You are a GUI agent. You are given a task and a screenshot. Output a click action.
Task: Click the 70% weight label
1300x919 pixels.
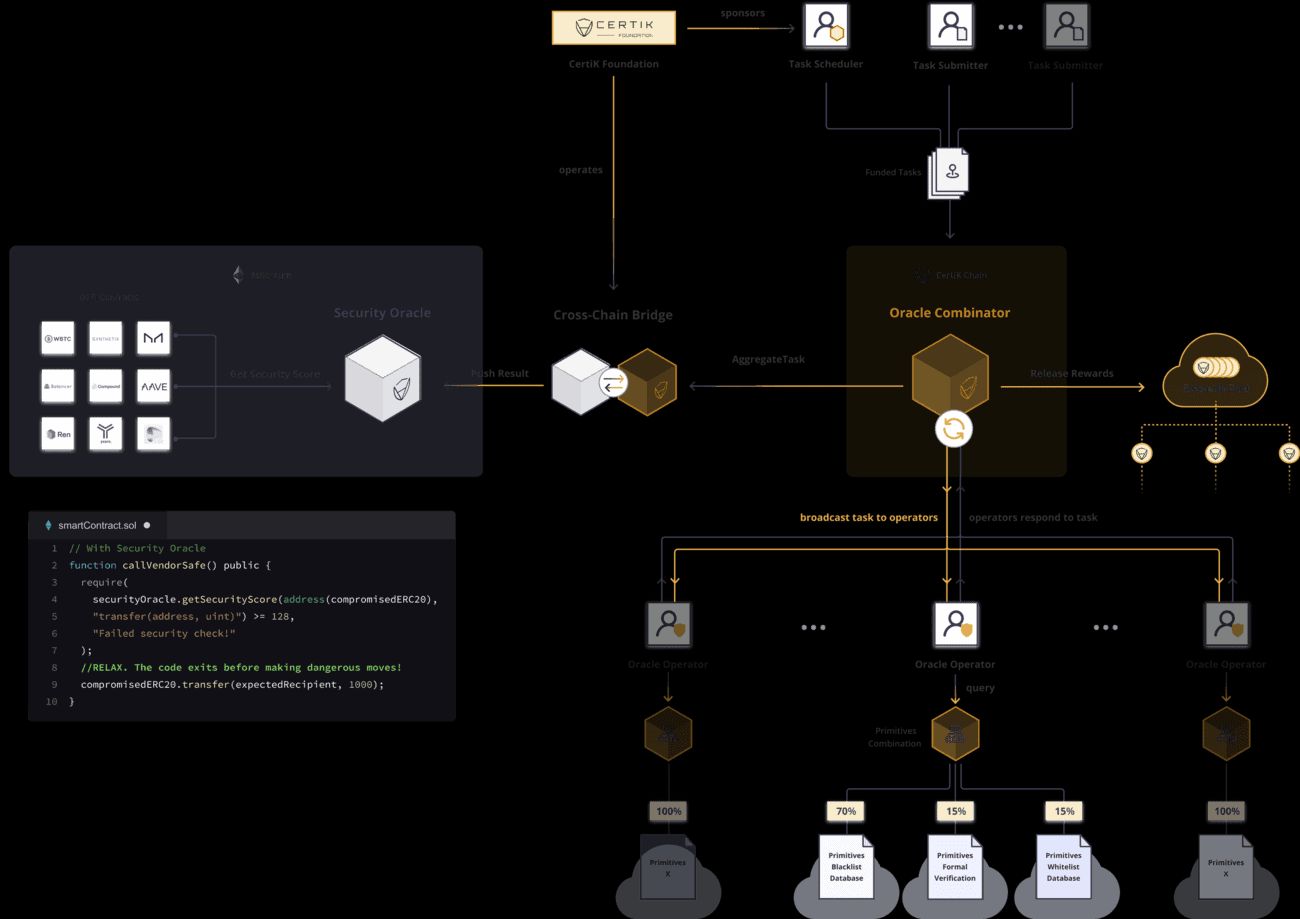point(846,811)
